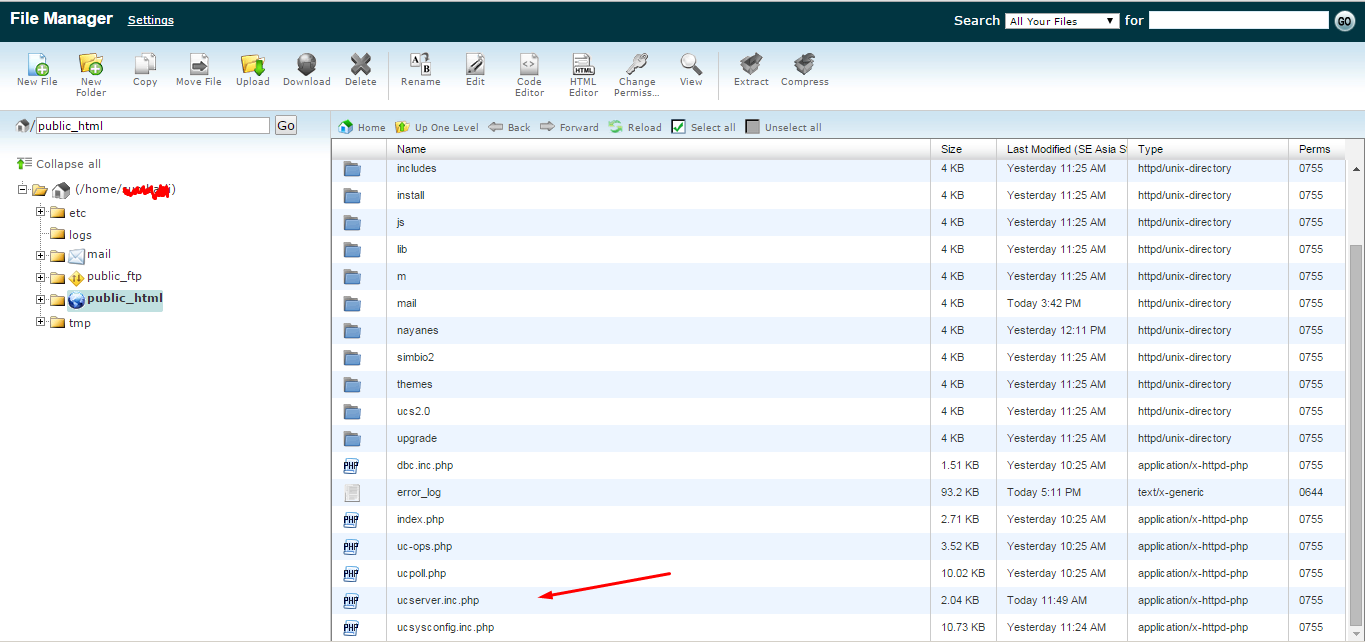Select the install folder row

click(x=839, y=195)
